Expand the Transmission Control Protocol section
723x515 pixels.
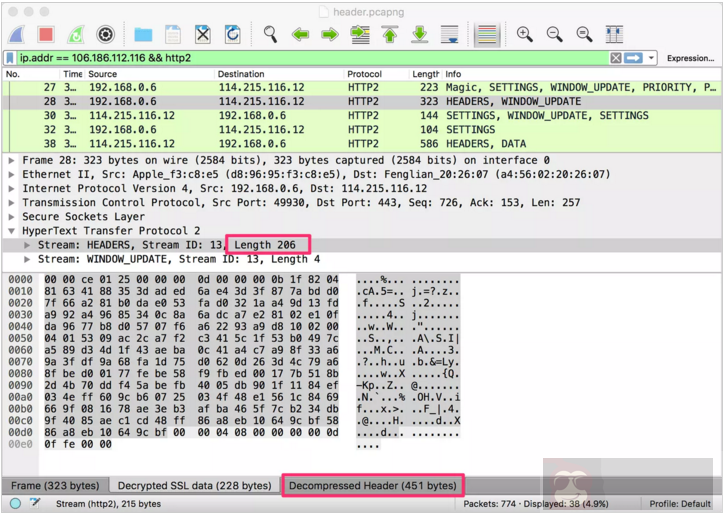tap(11, 202)
